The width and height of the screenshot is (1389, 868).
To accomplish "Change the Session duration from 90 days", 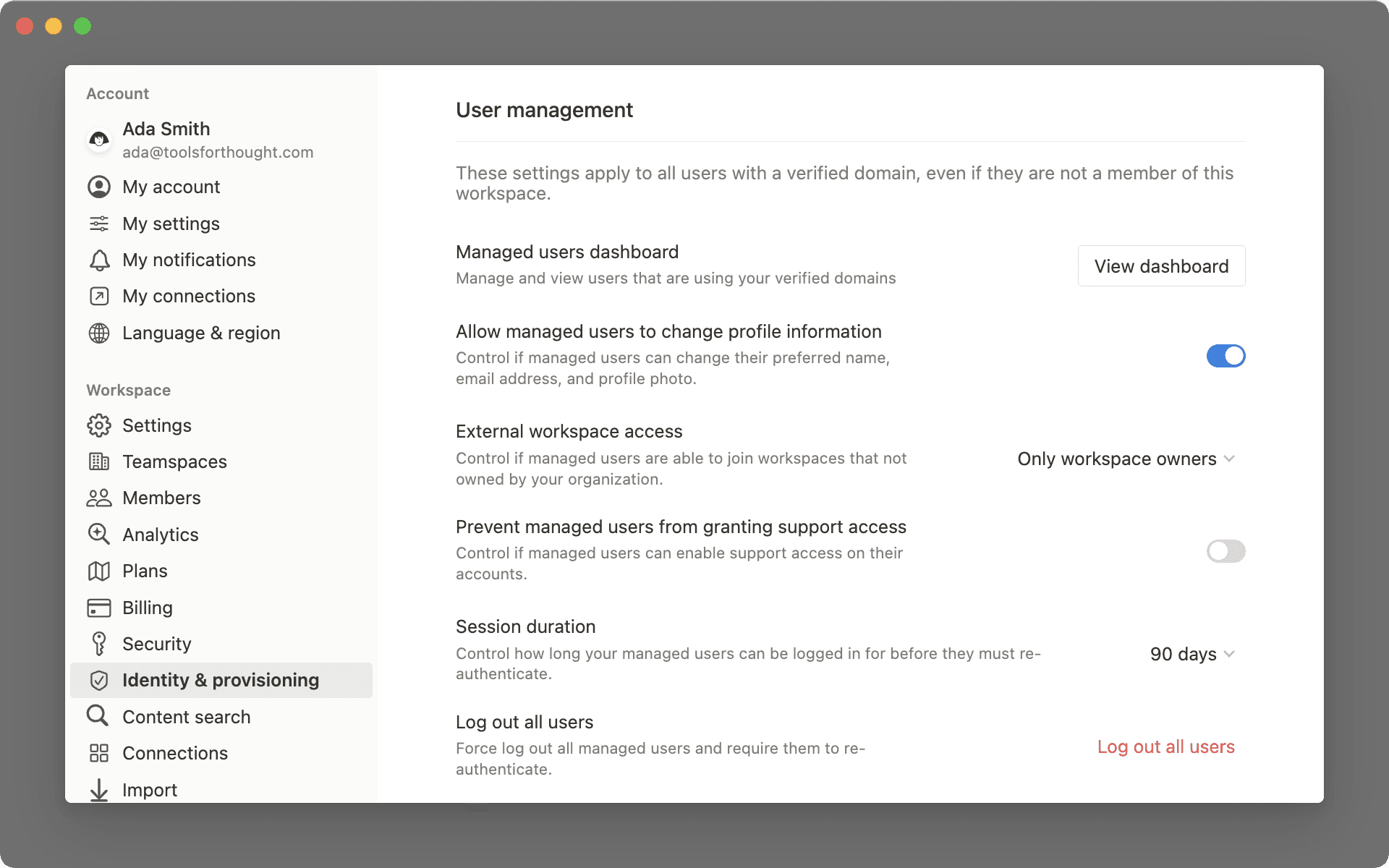I will [x=1192, y=654].
